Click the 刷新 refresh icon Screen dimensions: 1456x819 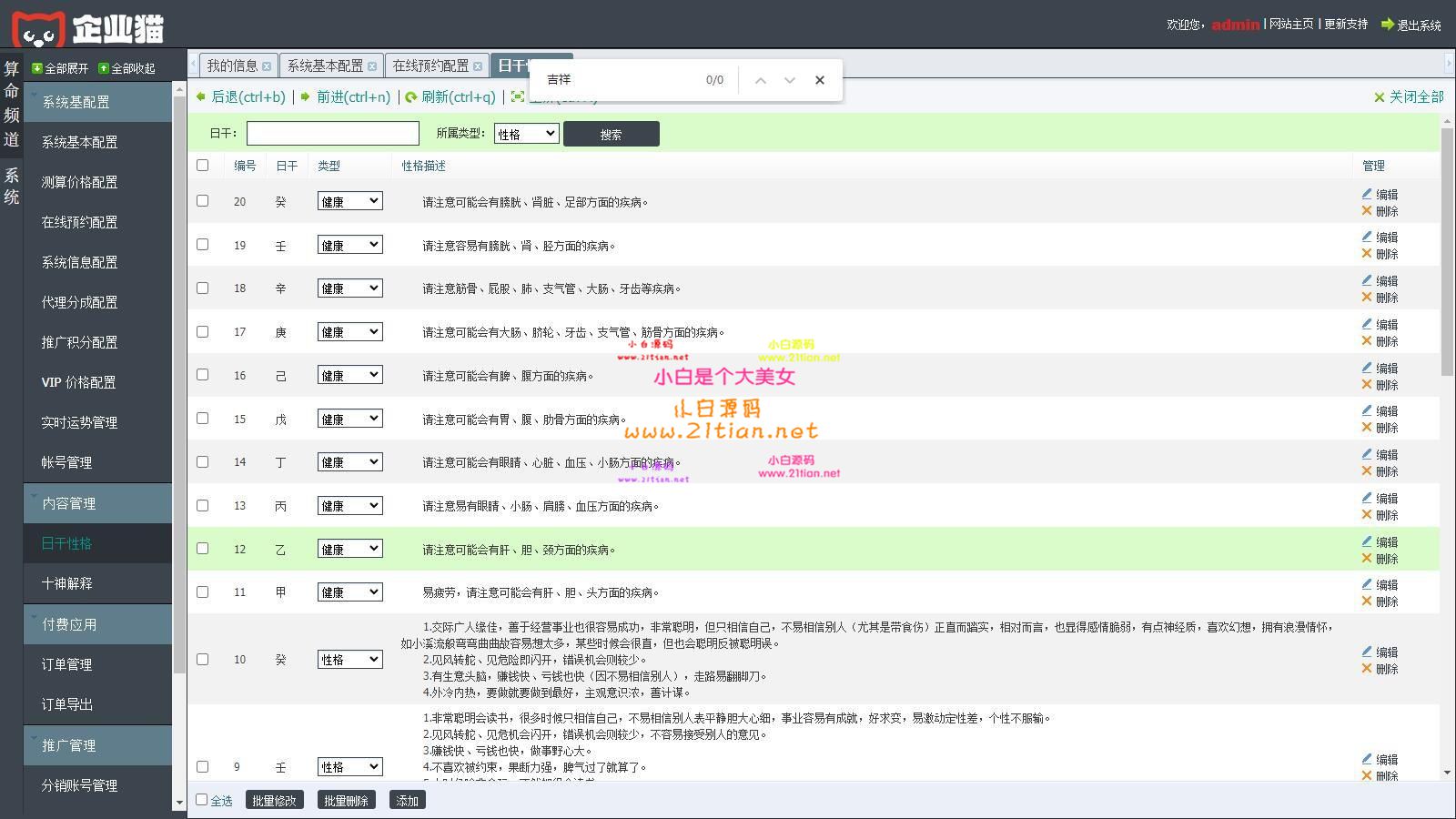[x=411, y=96]
